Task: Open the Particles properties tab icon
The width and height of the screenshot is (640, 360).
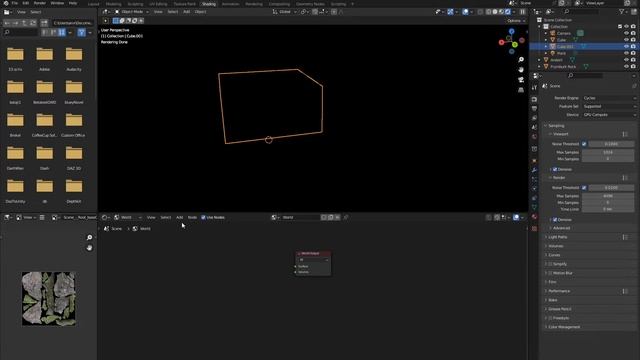Action: pos(534,179)
